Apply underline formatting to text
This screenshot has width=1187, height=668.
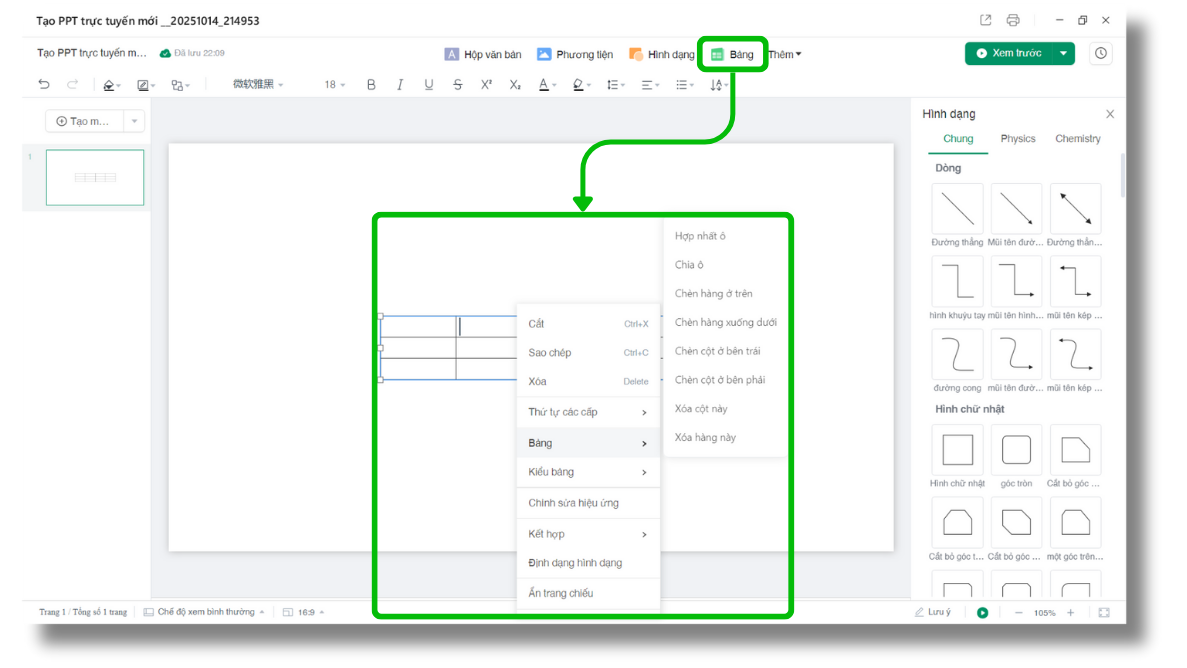[x=429, y=85]
